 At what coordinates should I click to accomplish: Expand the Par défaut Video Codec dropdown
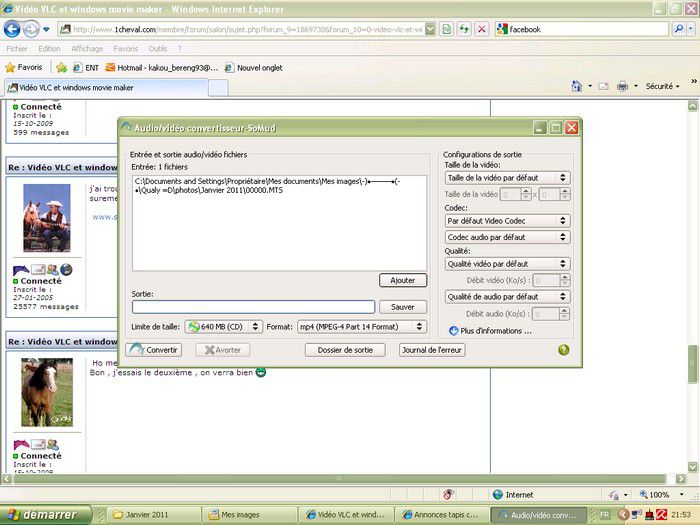[507, 221]
